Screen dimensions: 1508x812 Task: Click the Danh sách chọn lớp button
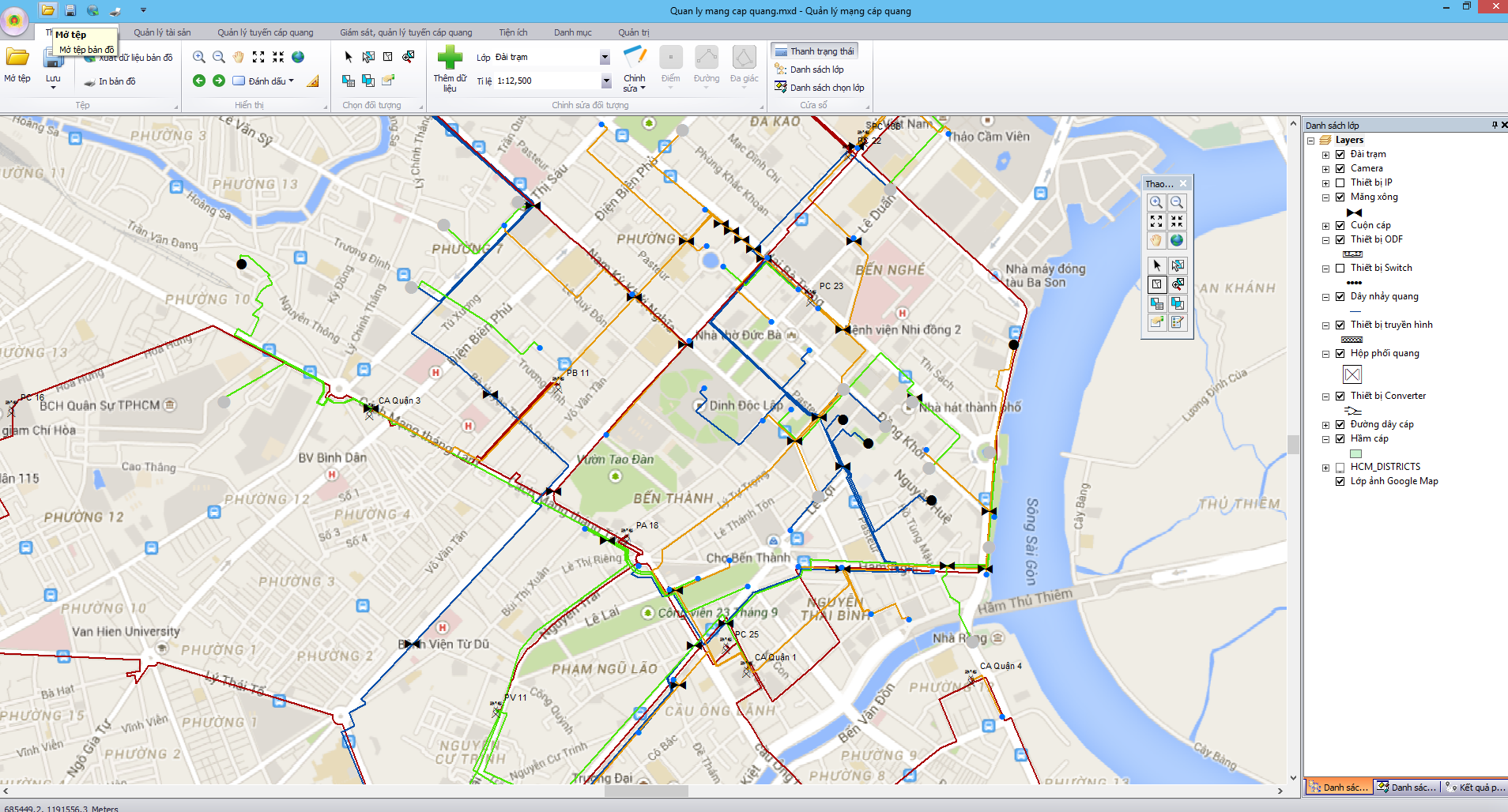819,88
